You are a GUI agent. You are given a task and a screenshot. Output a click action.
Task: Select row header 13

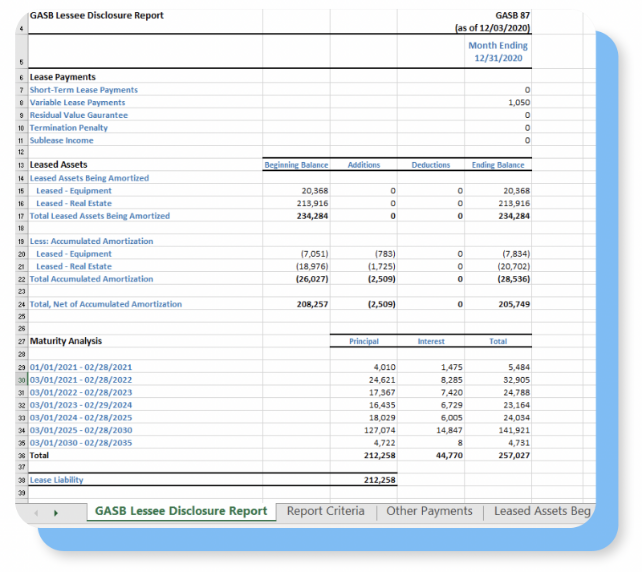pos(22,165)
